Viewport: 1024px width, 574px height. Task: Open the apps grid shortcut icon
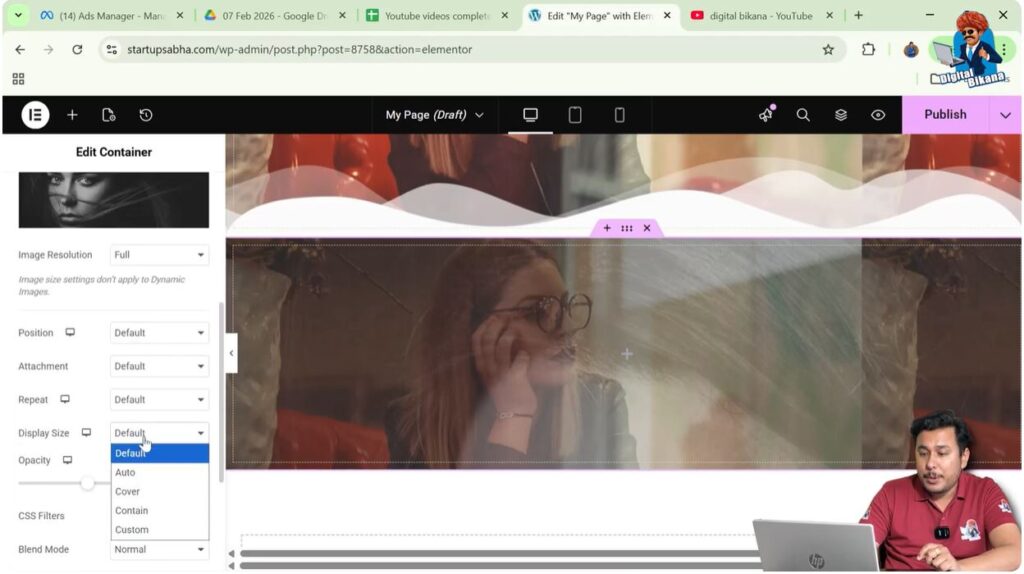18,79
